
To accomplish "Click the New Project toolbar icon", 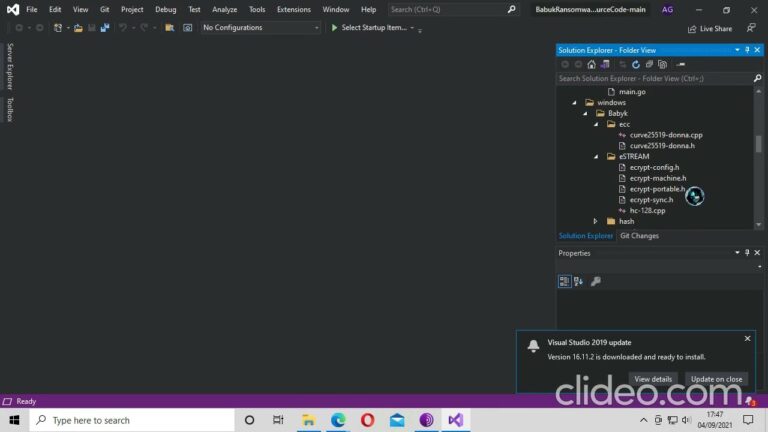I will (x=58, y=28).
